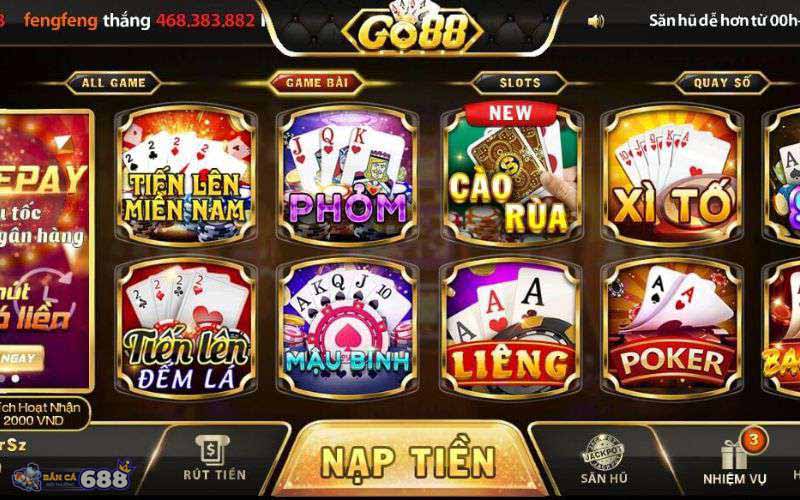800x500 pixels.
Task: Open the new Cào Rùa game
Action: [x=512, y=176]
